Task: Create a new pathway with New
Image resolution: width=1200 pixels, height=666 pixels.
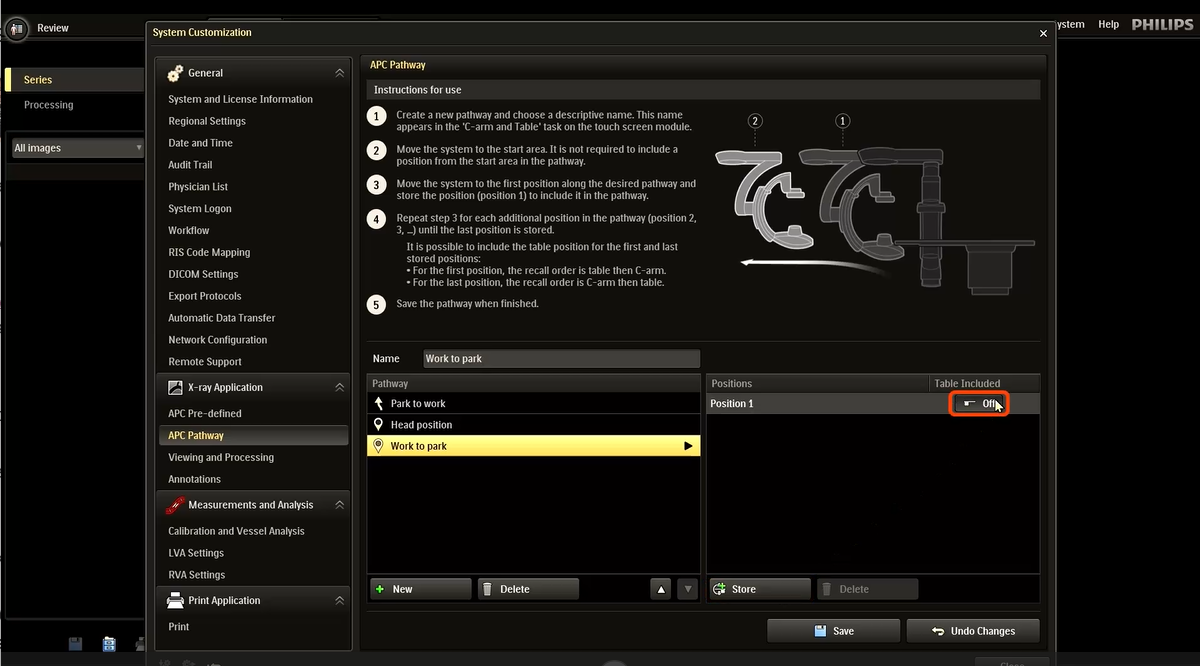Action: click(x=420, y=590)
